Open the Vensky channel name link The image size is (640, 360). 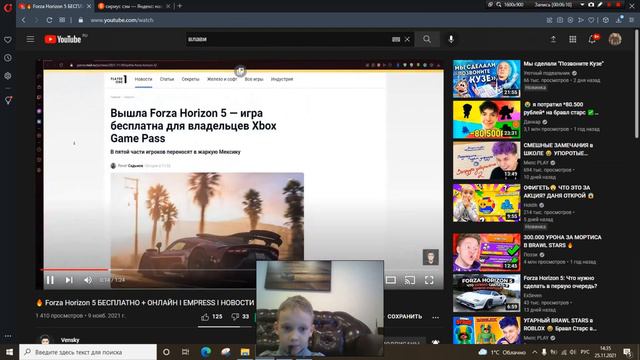tap(70, 340)
